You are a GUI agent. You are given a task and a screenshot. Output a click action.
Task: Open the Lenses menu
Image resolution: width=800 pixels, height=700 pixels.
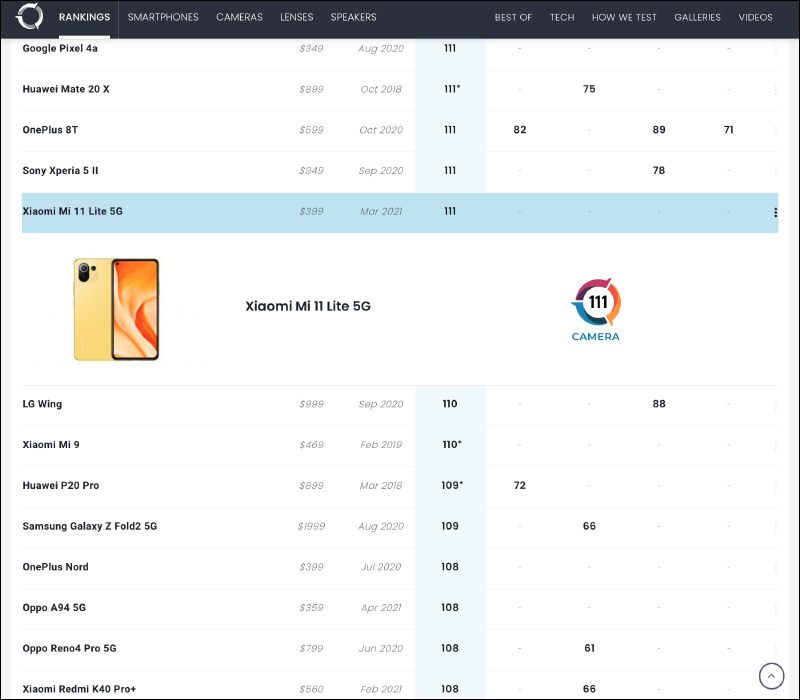click(x=296, y=17)
